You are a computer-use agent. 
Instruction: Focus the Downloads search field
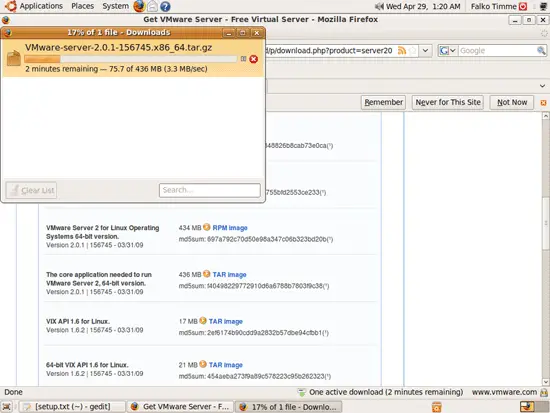pos(209,190)
